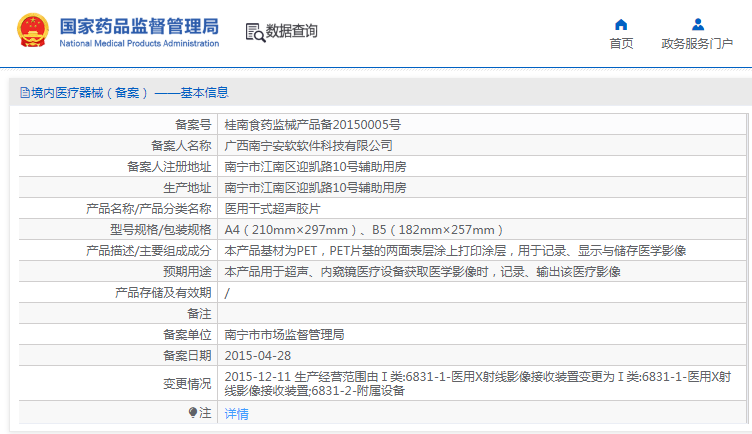Click the 备案单位 label cell

[118, 335]
